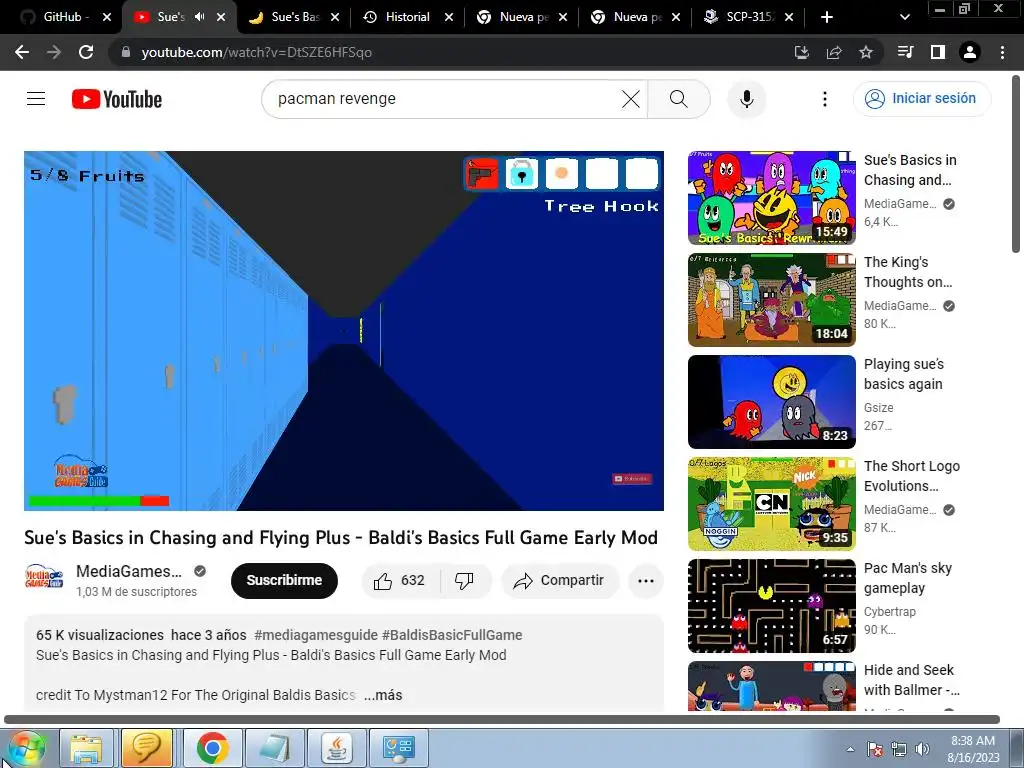Open Pac Man's sky gameplay thumbnail
The image size is (1024, 768).
772,606
